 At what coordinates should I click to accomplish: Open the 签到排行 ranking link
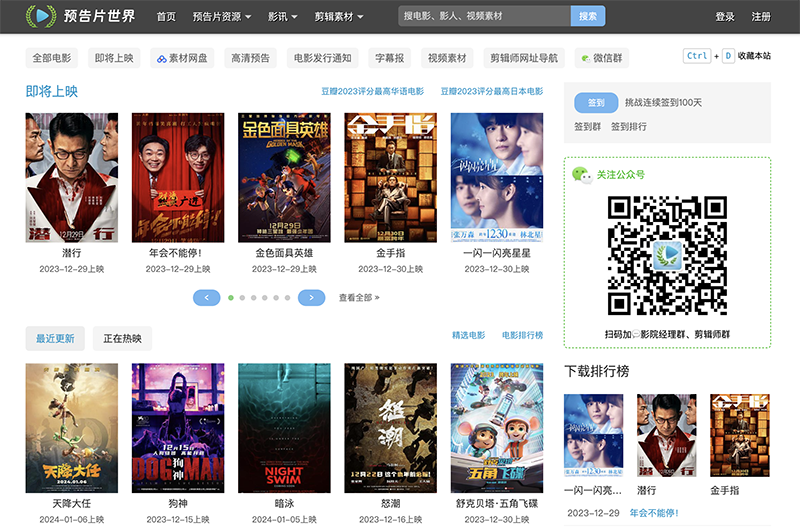coord(629,127)
